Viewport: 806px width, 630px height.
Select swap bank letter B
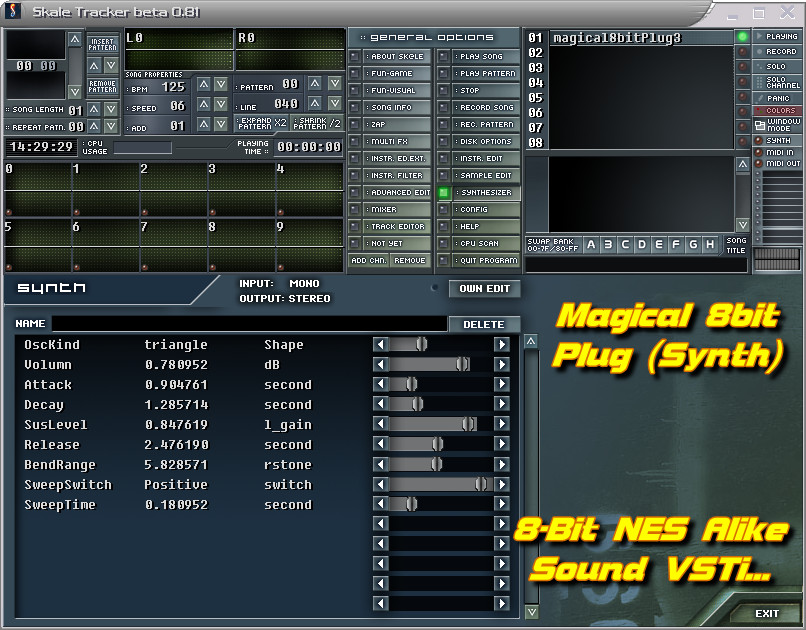[608, 245]
